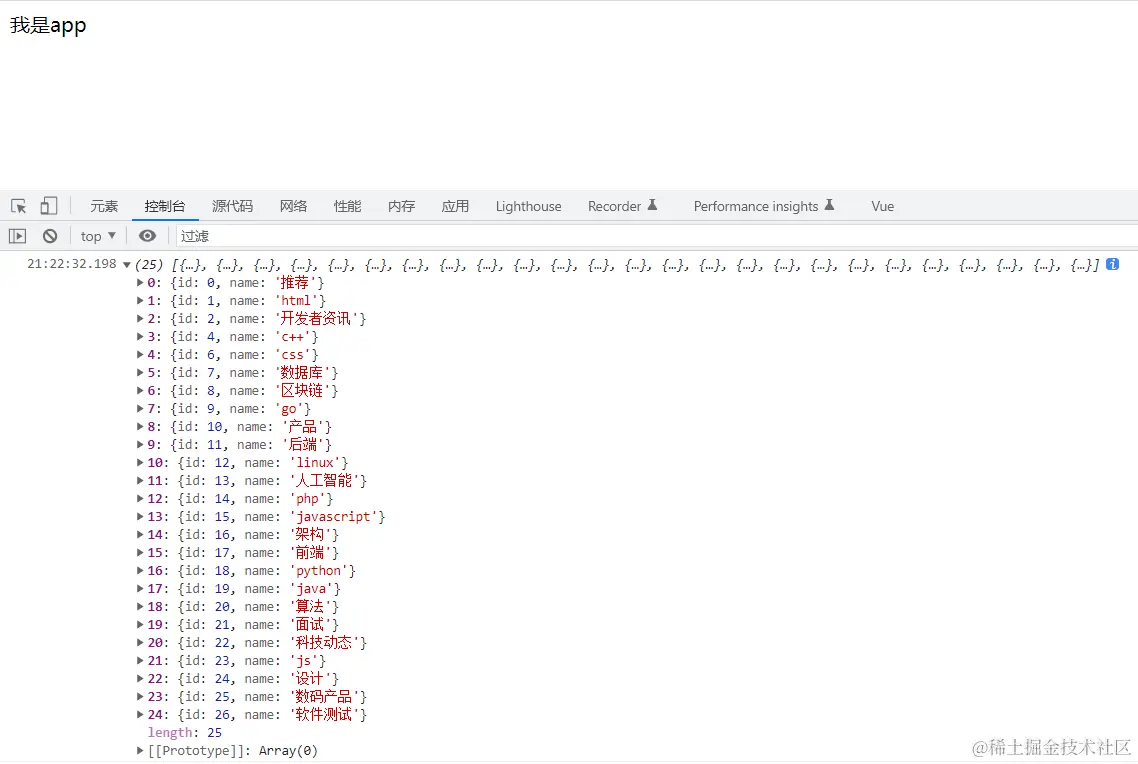This screenshot has width=1138, height=764.
Task: Open the Lighthouse tab
Action: coord(528,206)
